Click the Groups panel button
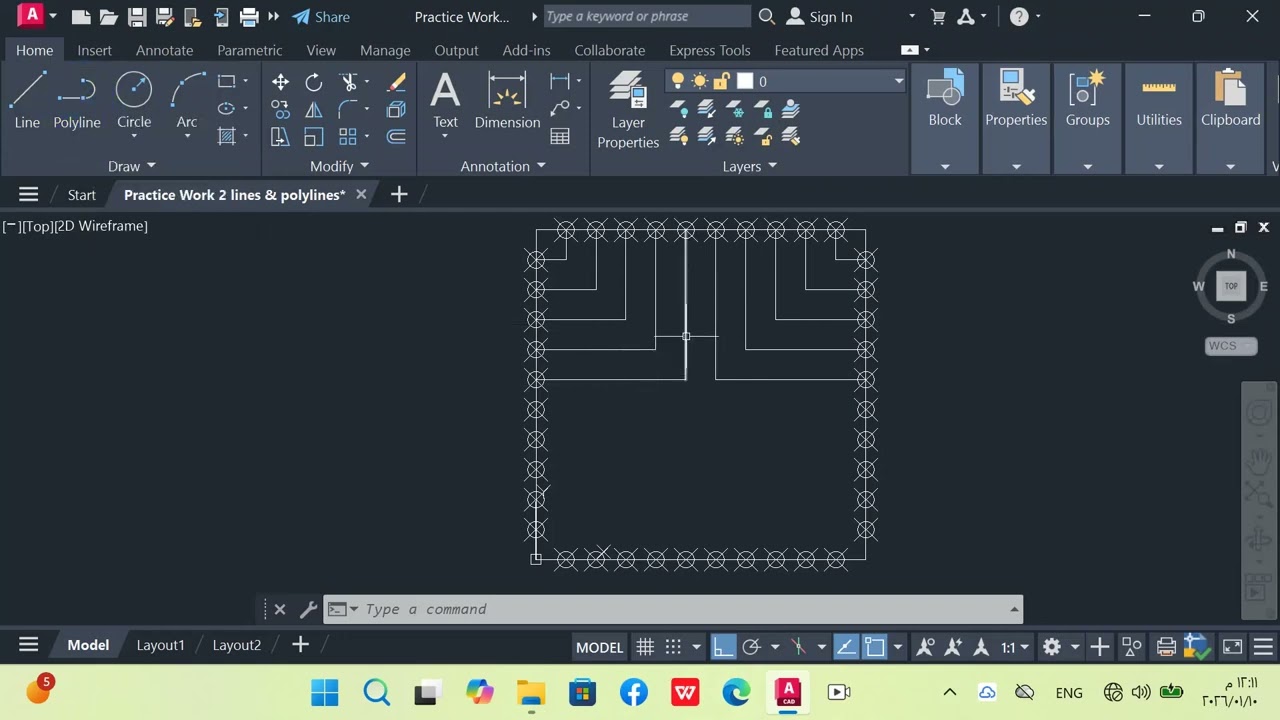This screenshot has height=720, width=1280. pos(1088,100)
